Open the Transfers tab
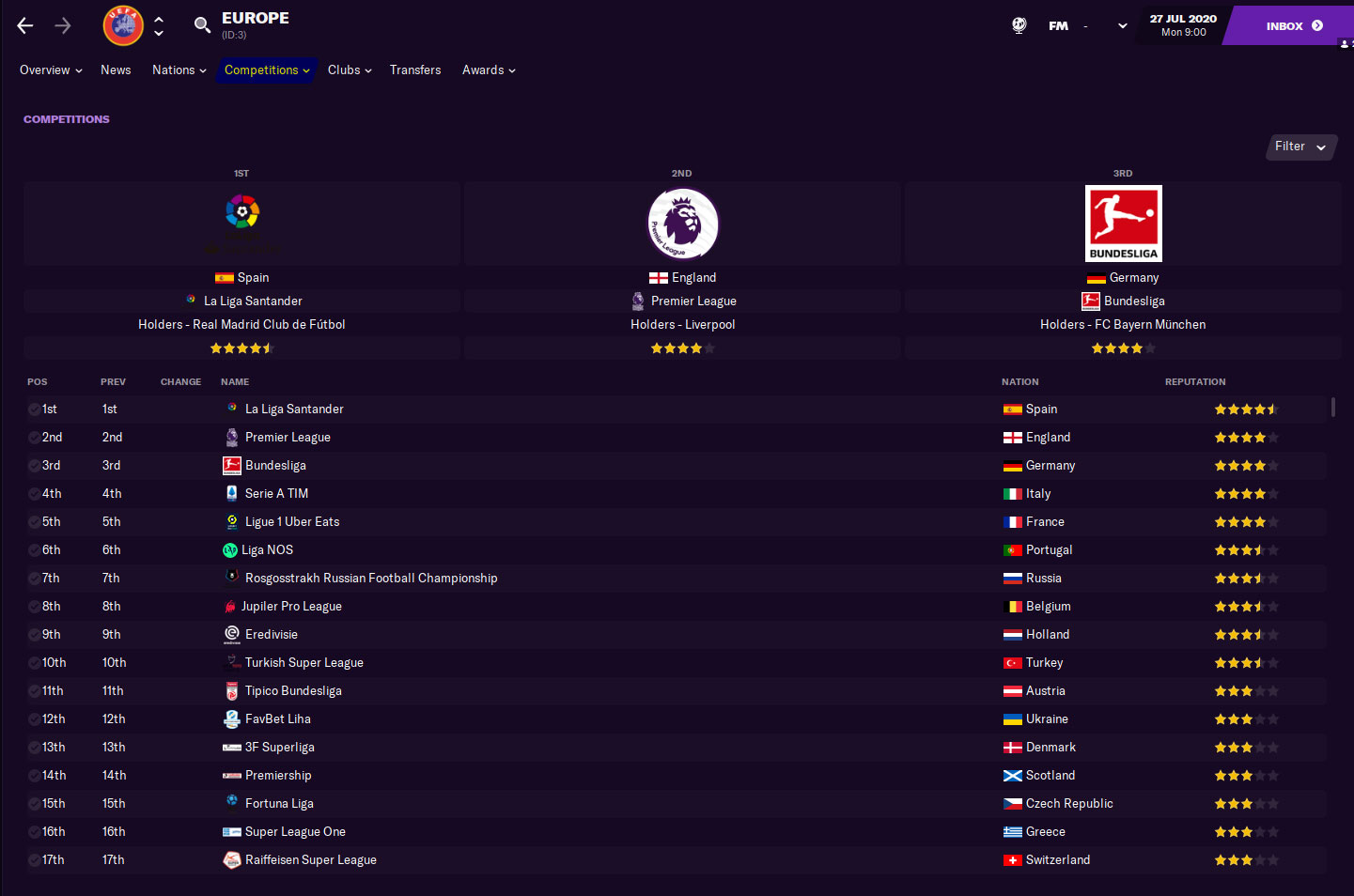 click(x=415, y=70)
